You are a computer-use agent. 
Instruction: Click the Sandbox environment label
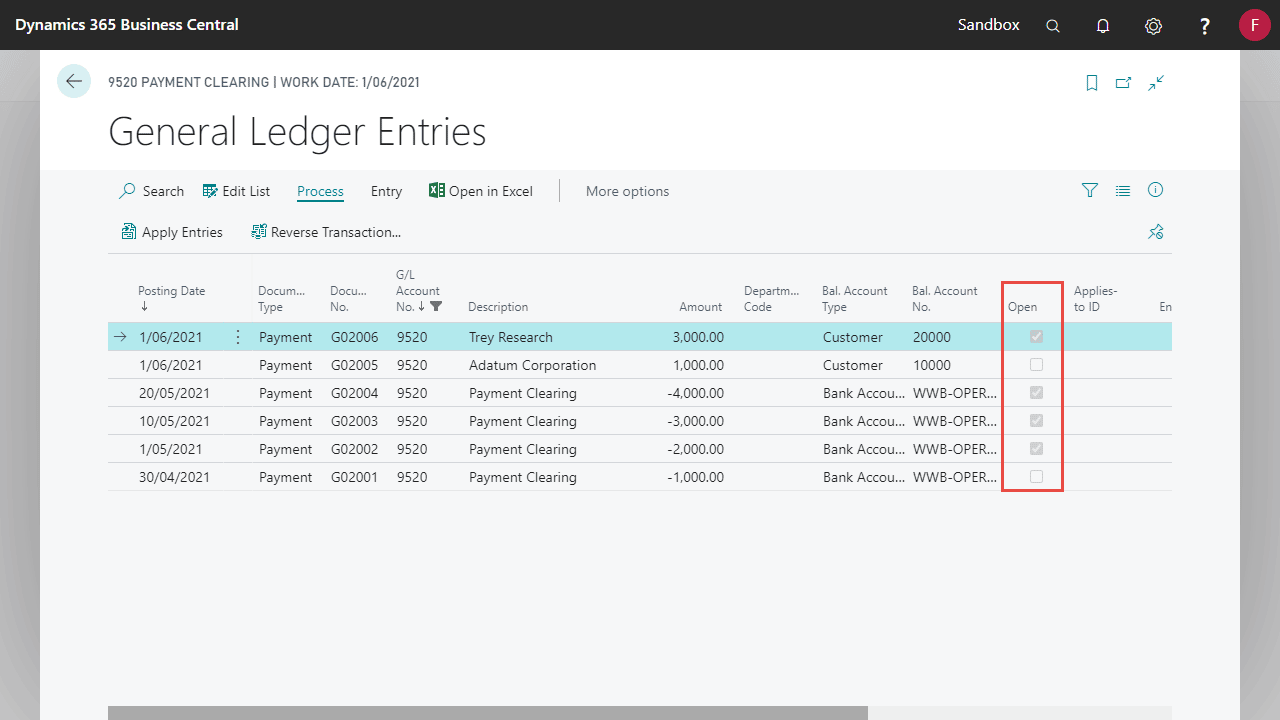(989, 25)
